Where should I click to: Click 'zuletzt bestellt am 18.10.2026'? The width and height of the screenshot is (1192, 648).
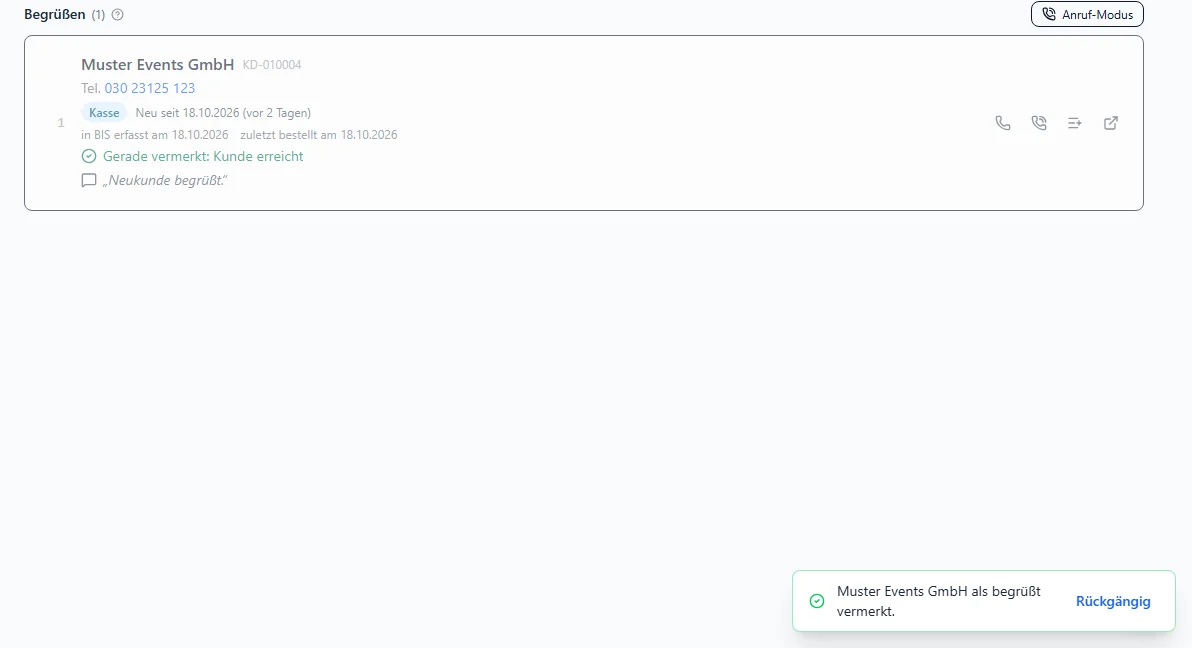pos(319,135)
